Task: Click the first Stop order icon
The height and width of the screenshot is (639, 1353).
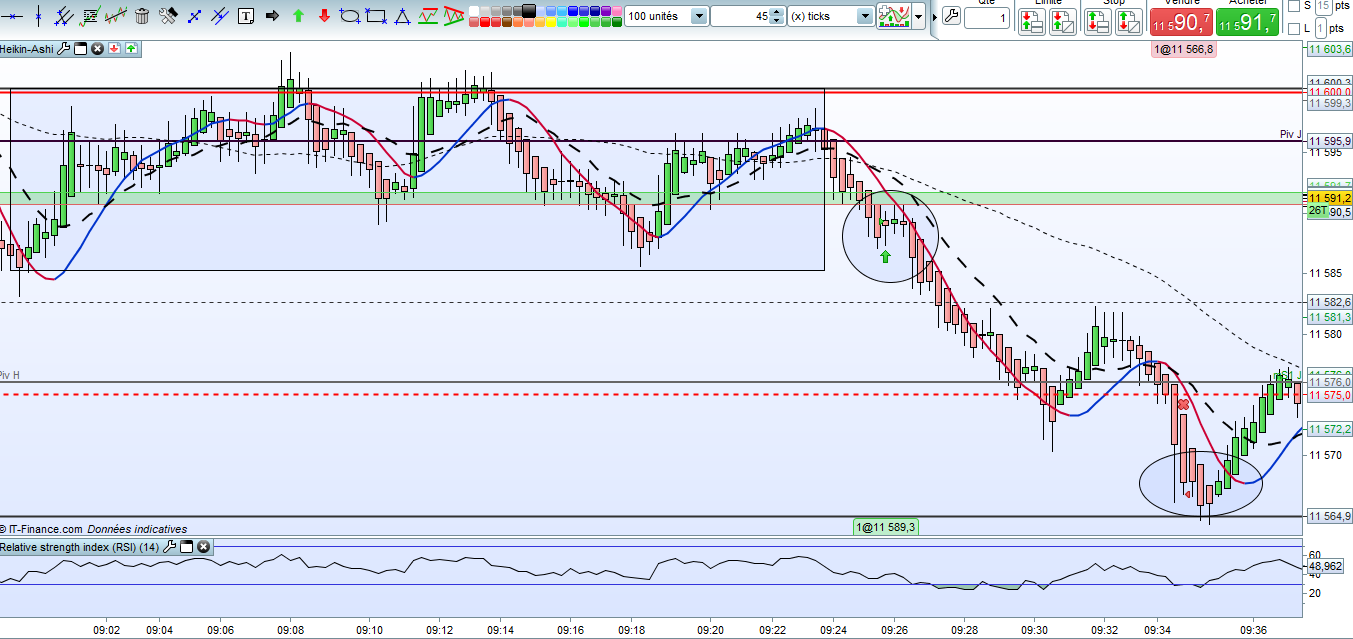Action: click(x=1097, y=22)
